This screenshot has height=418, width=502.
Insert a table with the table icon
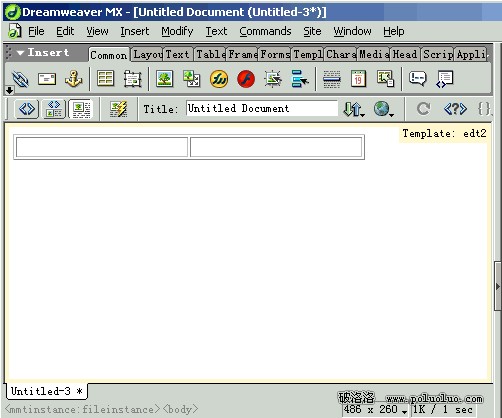click(106, 79)
